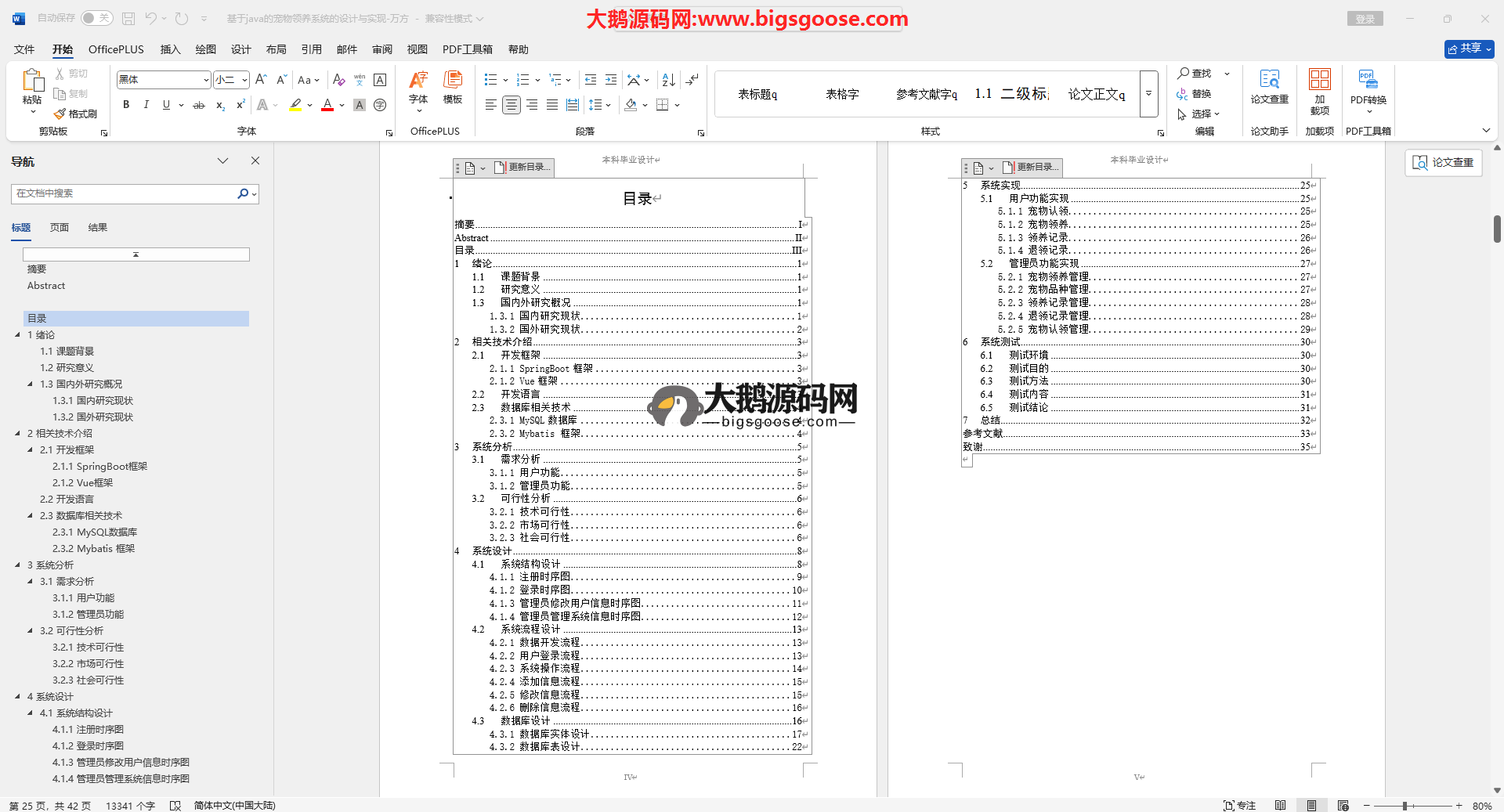Screen dimensions: 1504x812
Task: Toggle the 自动保存 switch
Action: coord(96,18)
